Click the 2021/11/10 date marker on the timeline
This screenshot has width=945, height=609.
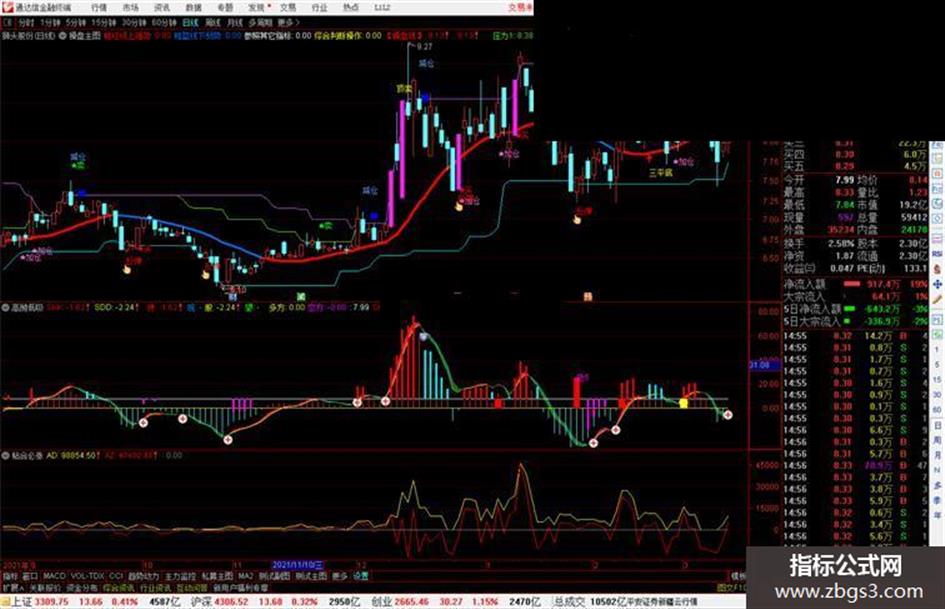coord(298,566)
